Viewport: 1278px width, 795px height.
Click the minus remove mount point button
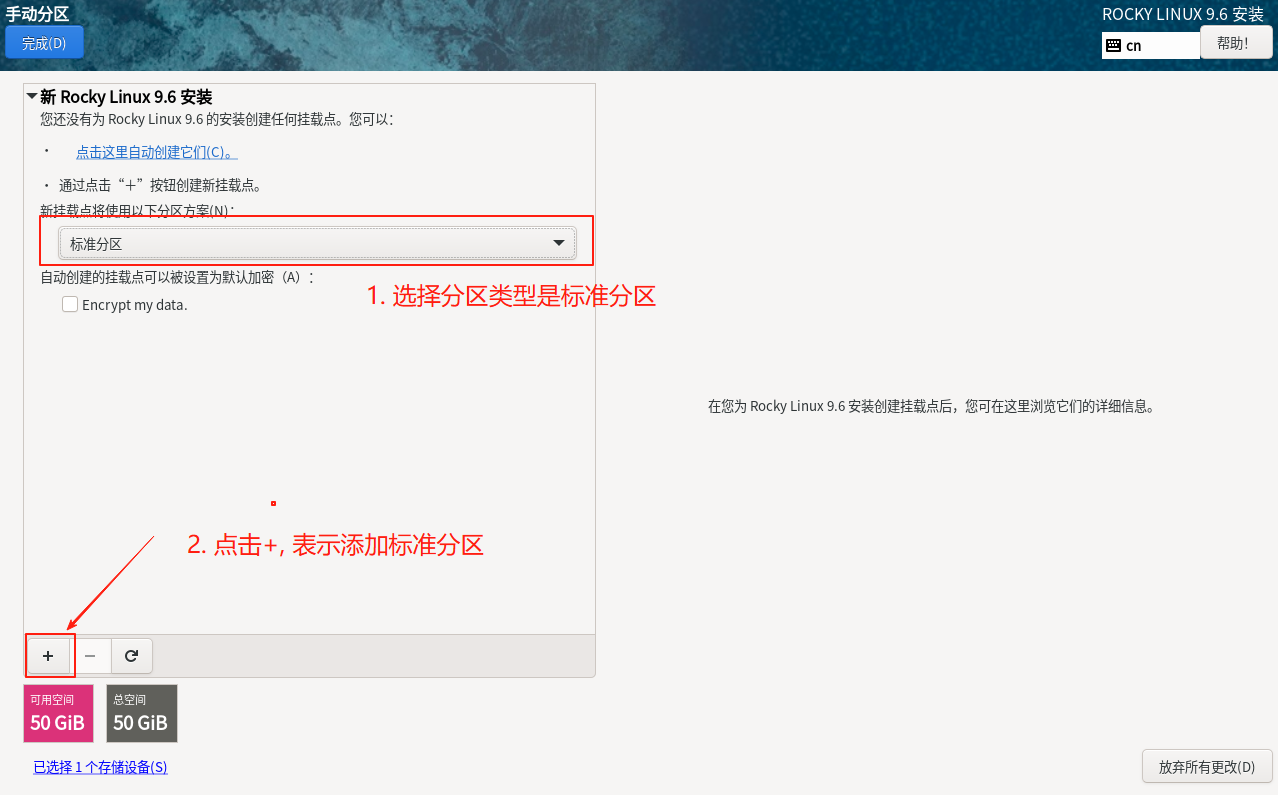pyautogui.click(x=90, y=656)
